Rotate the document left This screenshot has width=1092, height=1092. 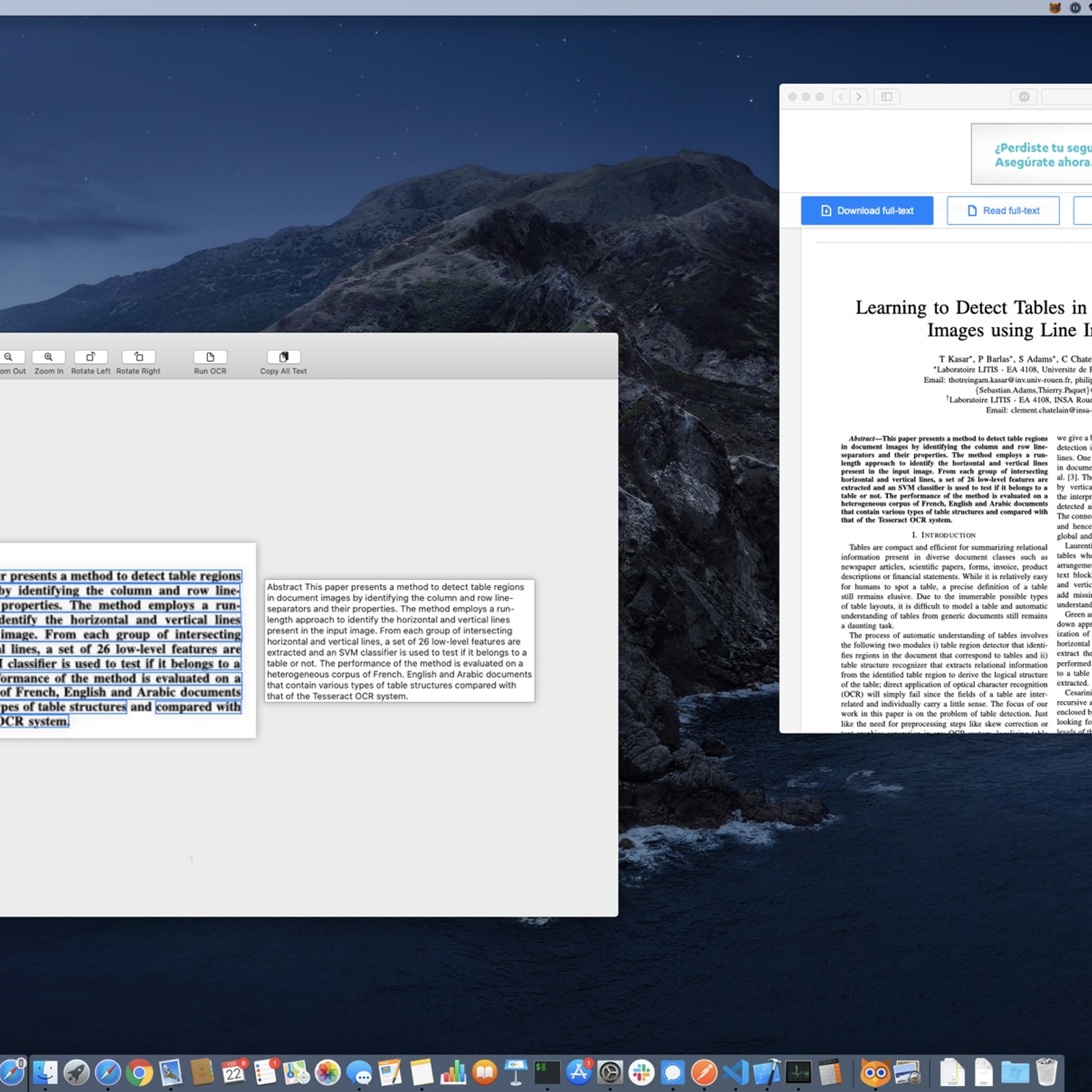click(91, 358)
